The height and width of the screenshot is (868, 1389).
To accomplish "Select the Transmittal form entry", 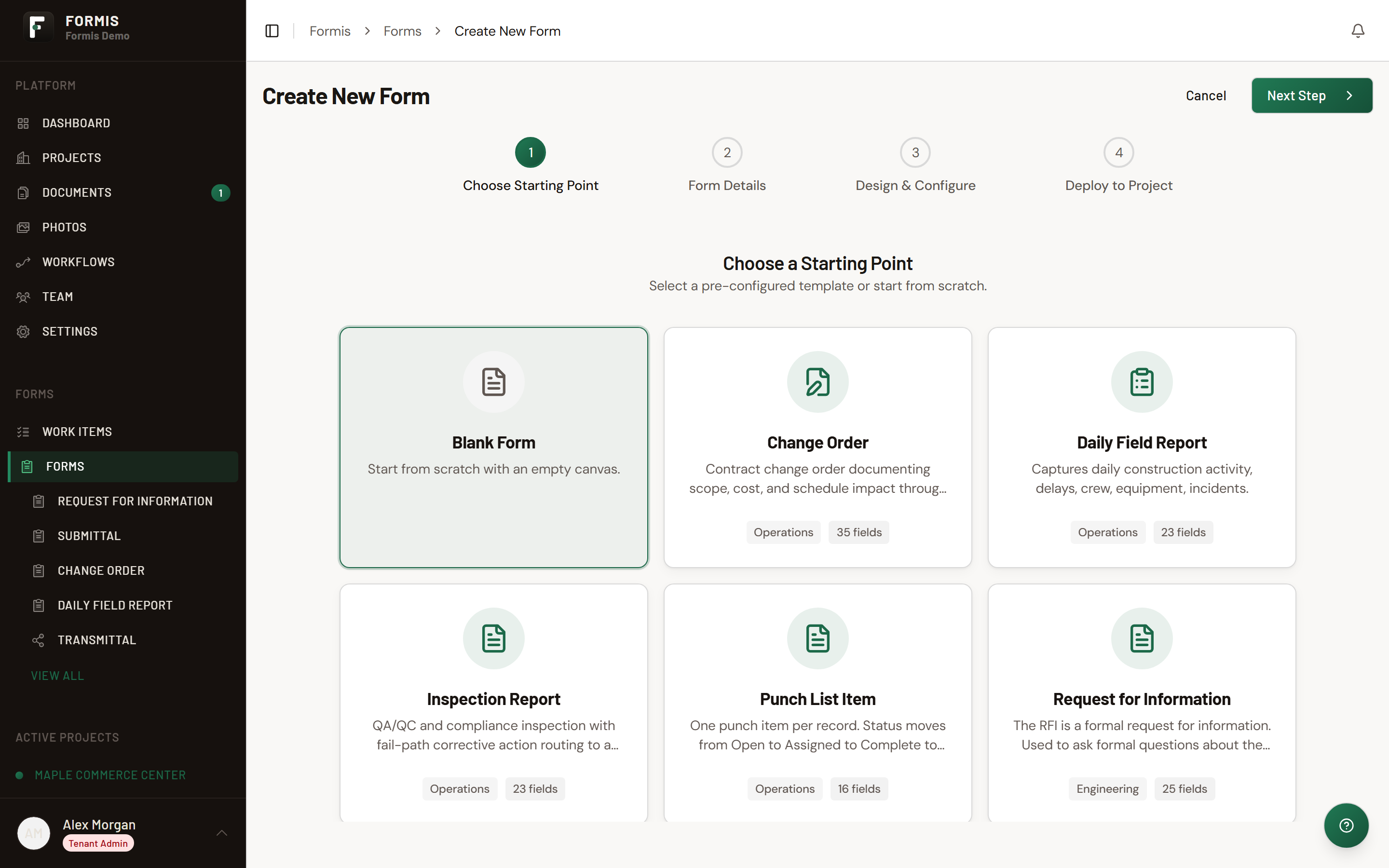I will pyautogui.click(x=130, y=640).
